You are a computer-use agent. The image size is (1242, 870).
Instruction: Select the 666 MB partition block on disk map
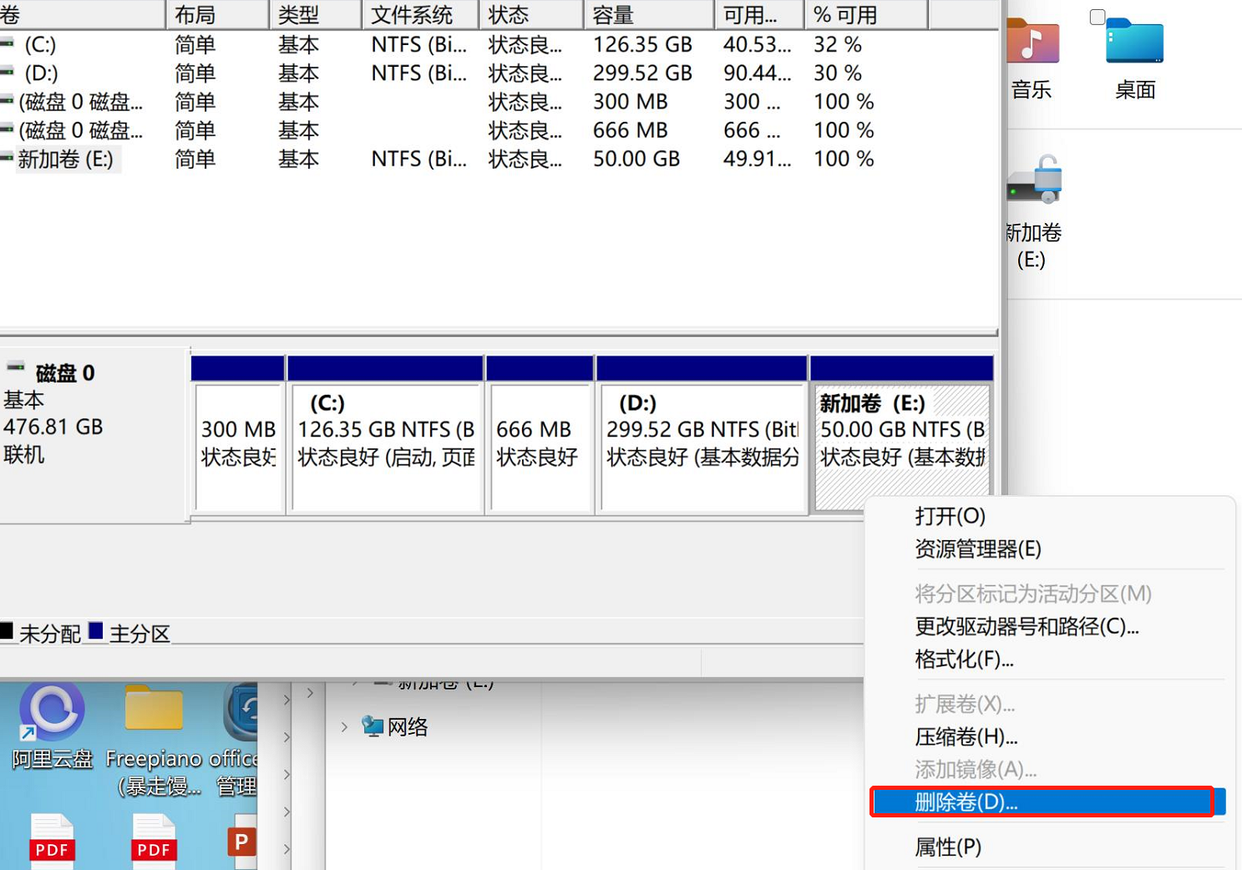539,435
